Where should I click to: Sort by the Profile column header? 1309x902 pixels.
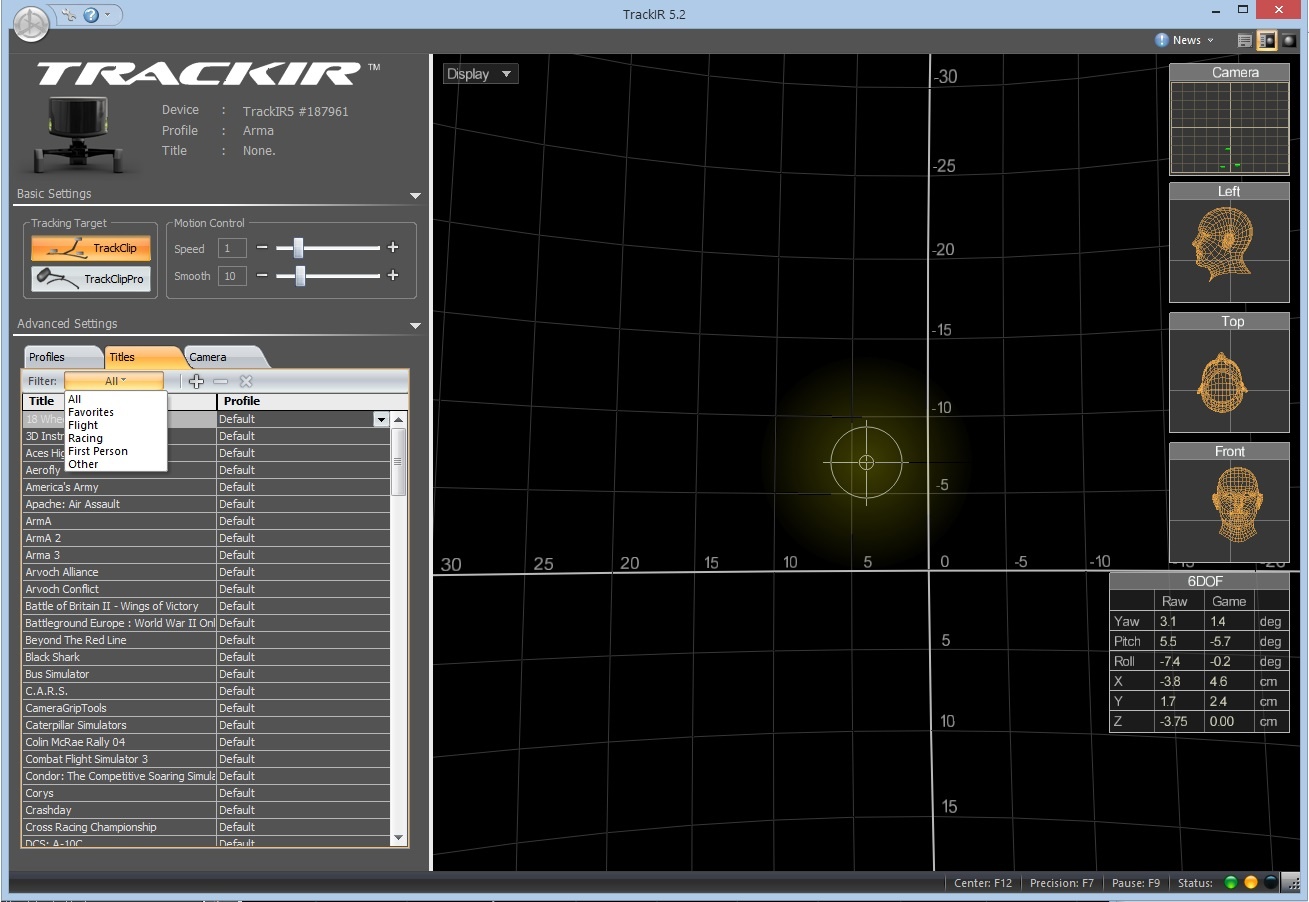pos(303,401)
